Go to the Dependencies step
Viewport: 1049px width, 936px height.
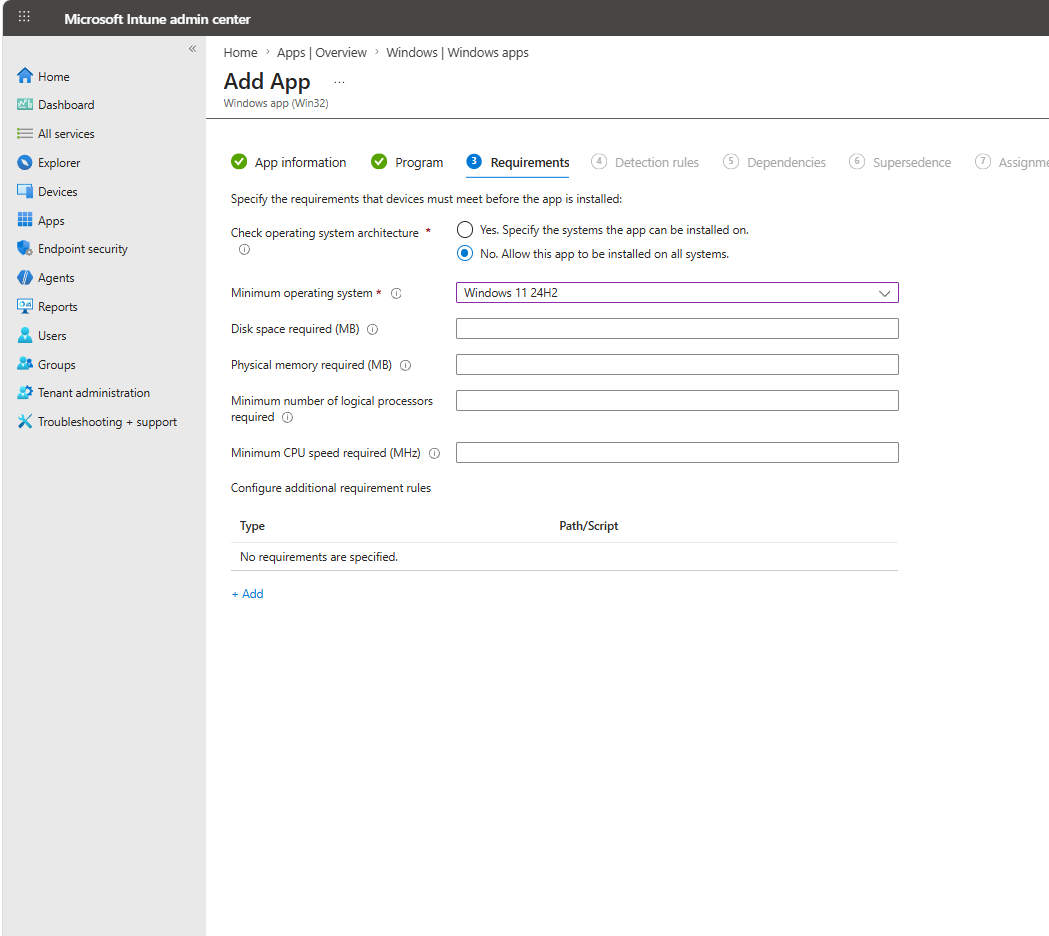point(774,163)
